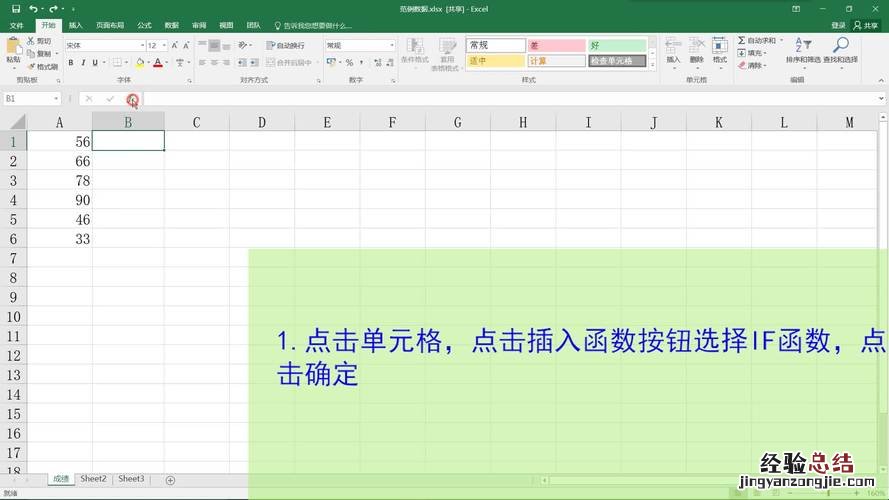Toggle Italic formatting
The height and width of the screenshot is (500, 889).
(x=83, y=62)
